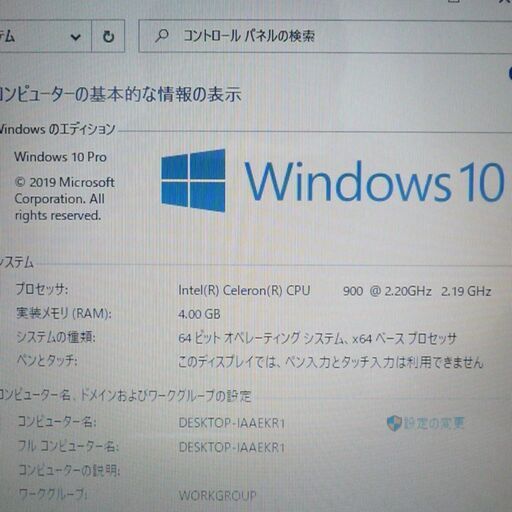Open the 設定の変更 link
This screenshot has height=512, width=512.
click(434, 423)
